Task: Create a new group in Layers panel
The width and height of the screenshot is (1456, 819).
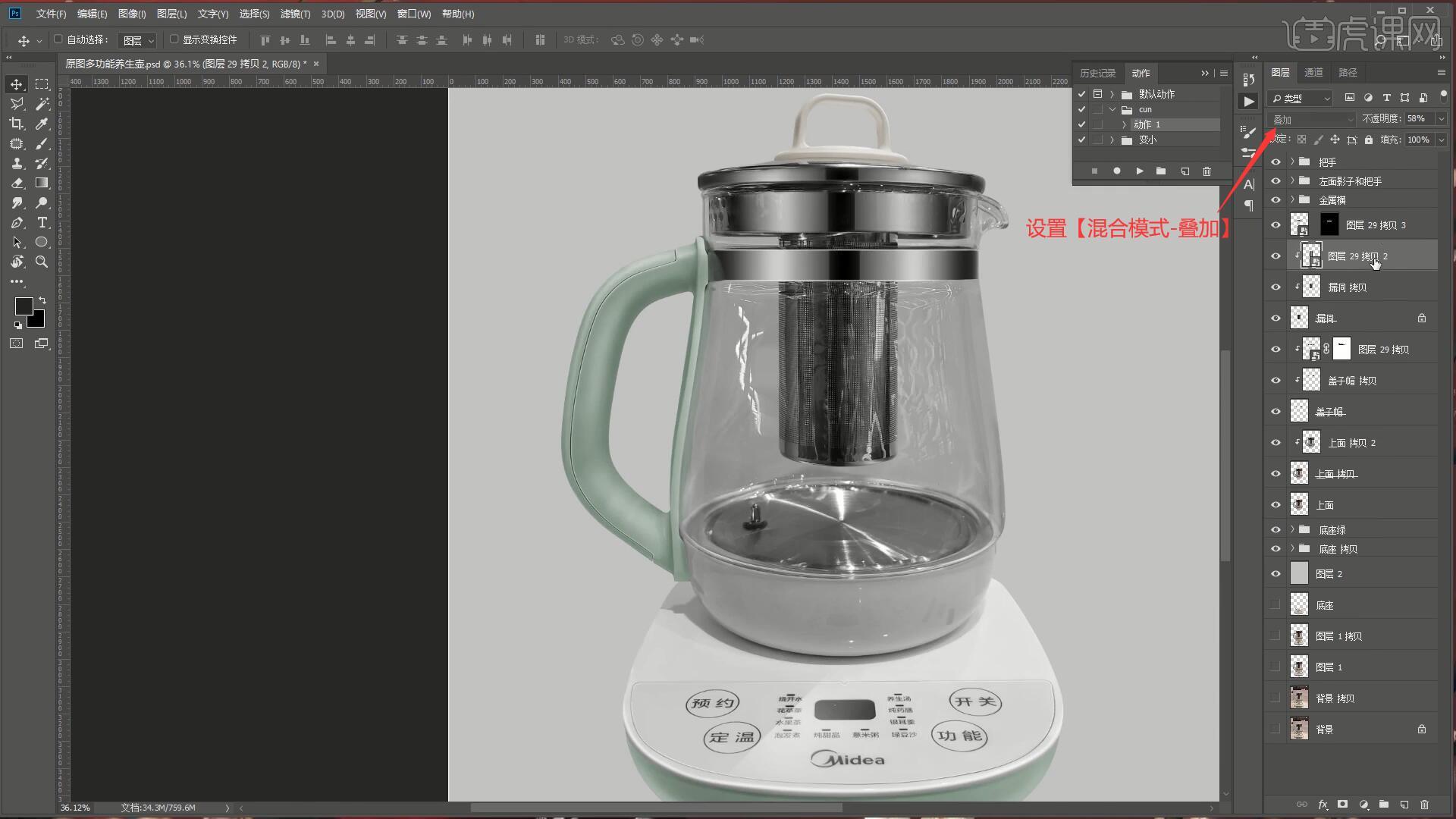Action: point(1384,805)
